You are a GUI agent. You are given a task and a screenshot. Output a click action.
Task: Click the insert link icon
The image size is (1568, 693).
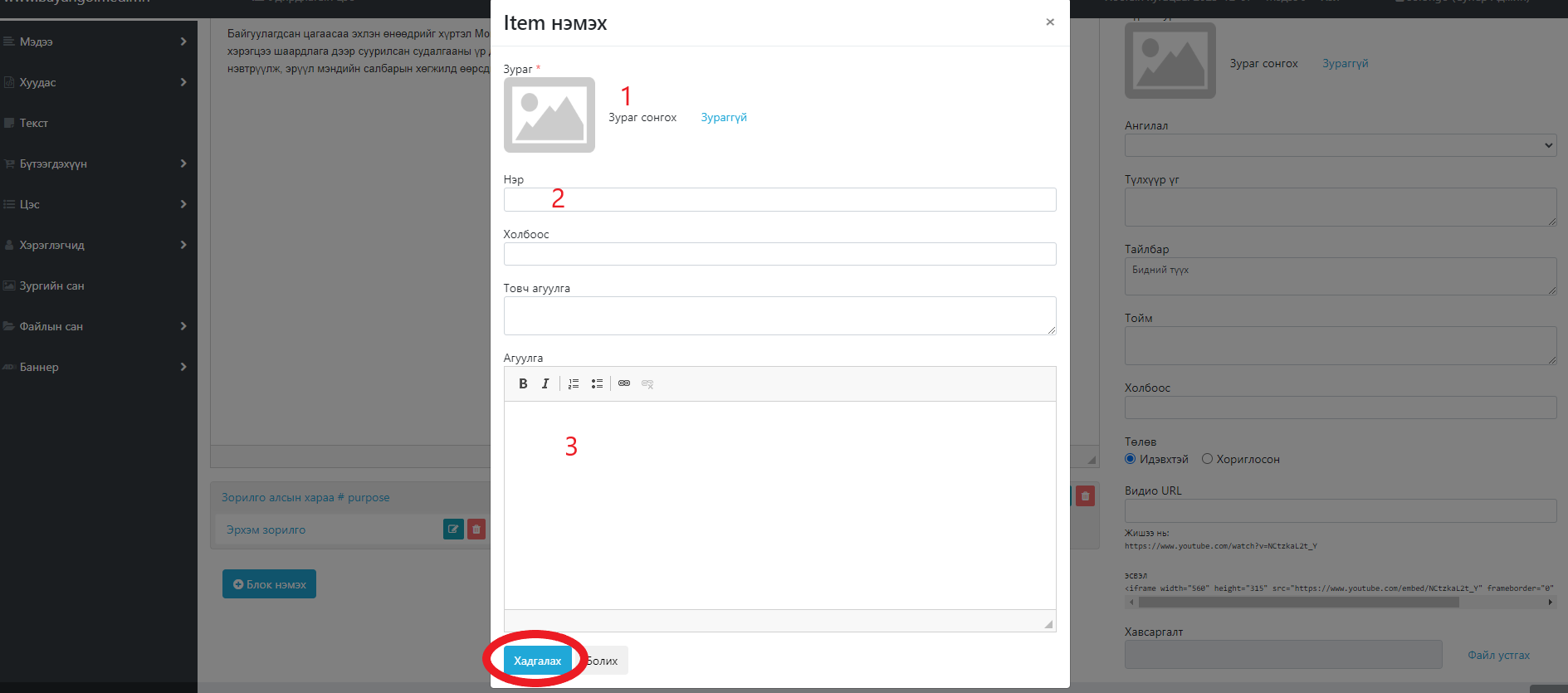pos(624,383)
